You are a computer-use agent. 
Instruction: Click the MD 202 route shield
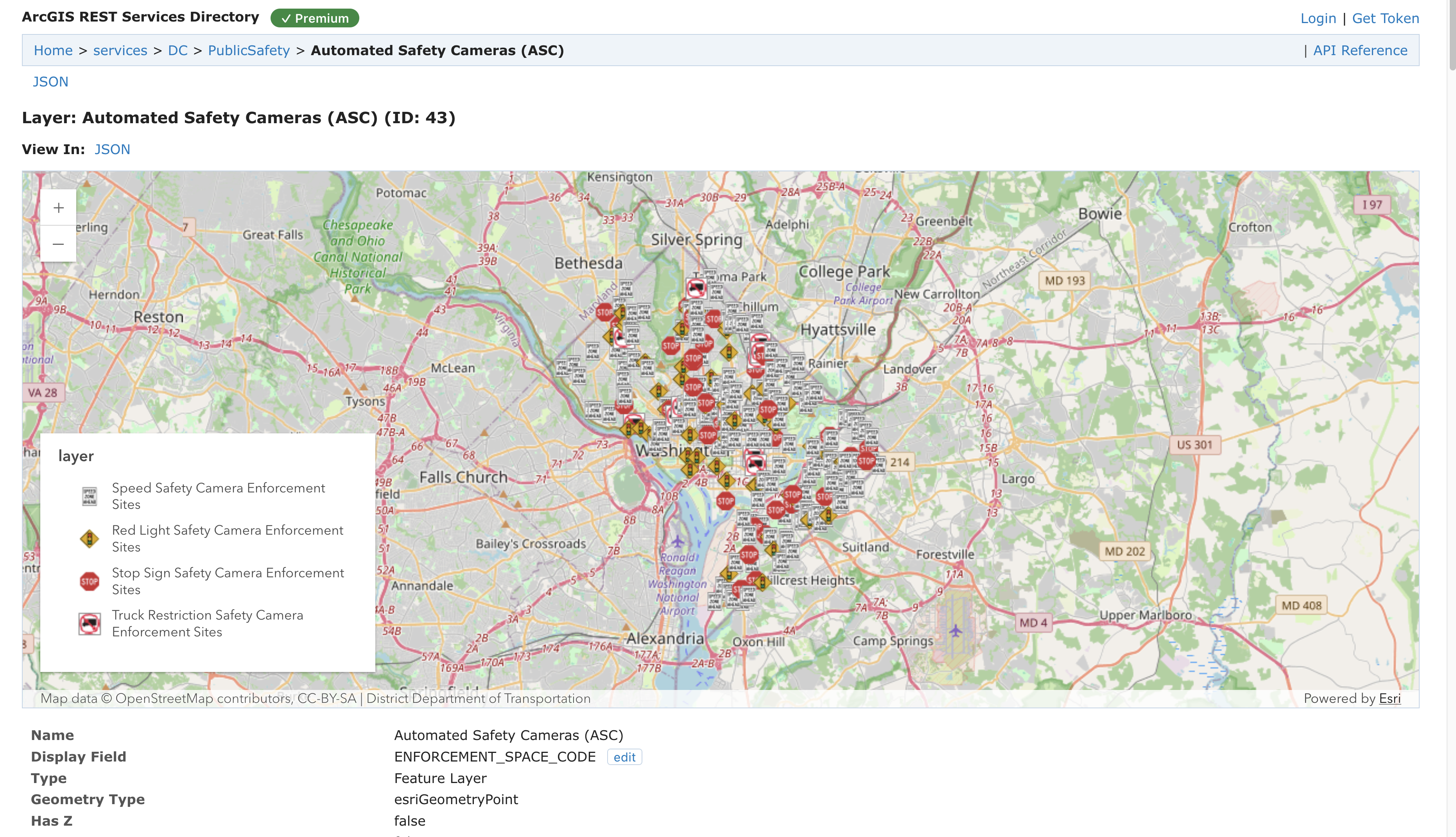(1124, 551)
